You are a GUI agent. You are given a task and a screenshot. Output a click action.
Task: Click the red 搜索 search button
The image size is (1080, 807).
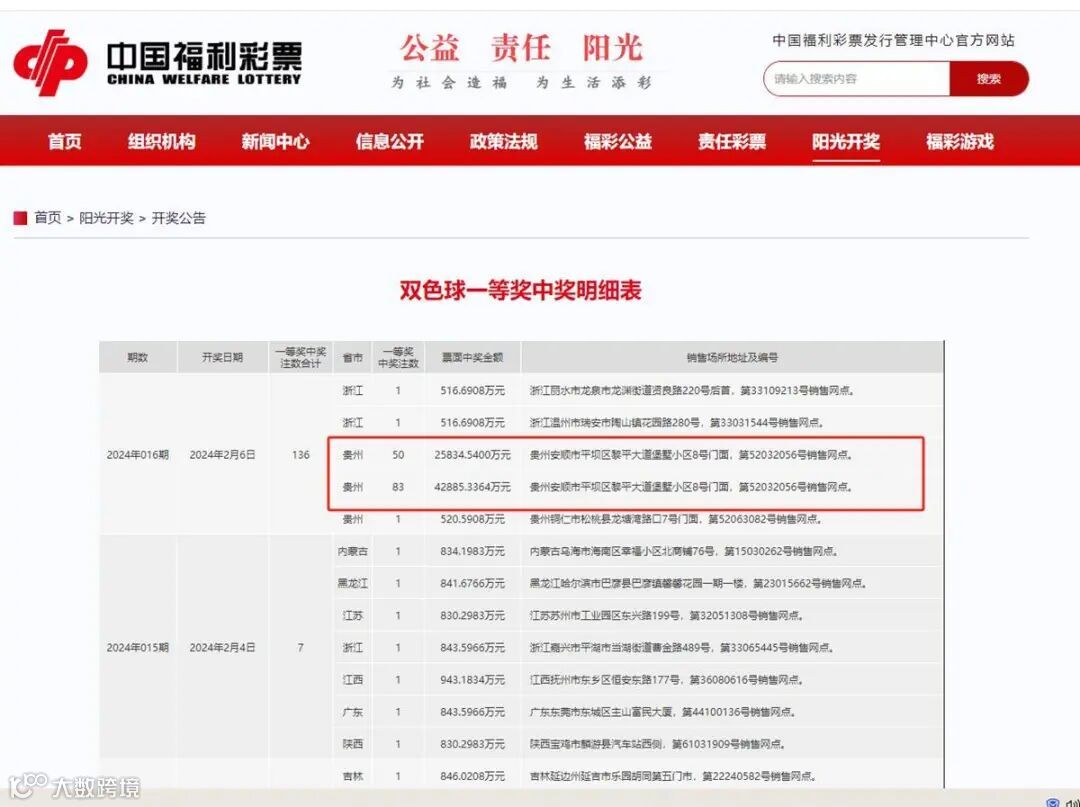pyautogui.click(x=988, y=79)
